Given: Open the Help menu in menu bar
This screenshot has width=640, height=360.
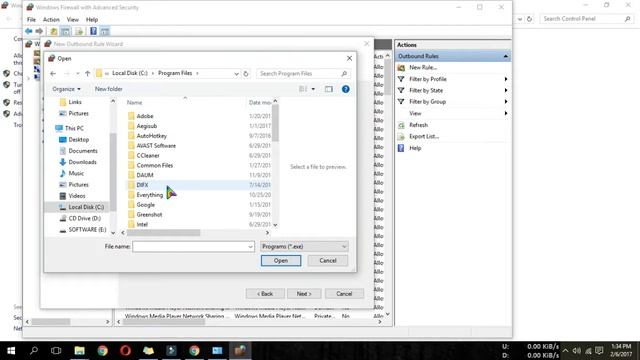Looking at the screenshot, I should click(x=92, y=20).
